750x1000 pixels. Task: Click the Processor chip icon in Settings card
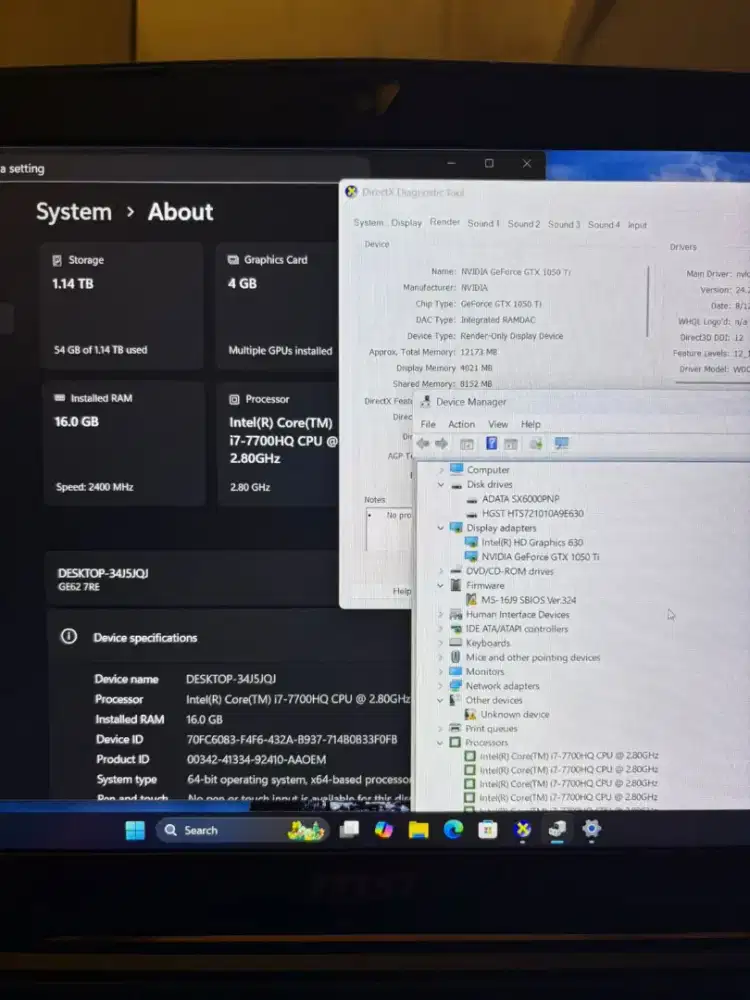click(x=234, y=399)
